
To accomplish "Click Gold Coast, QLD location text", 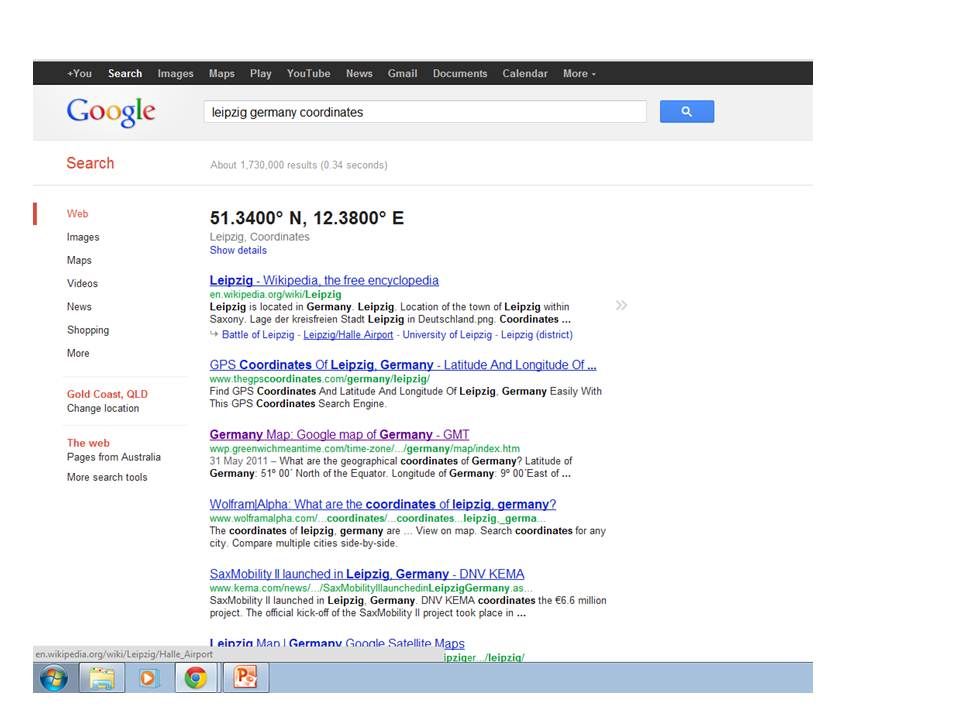I will [107, 394].
